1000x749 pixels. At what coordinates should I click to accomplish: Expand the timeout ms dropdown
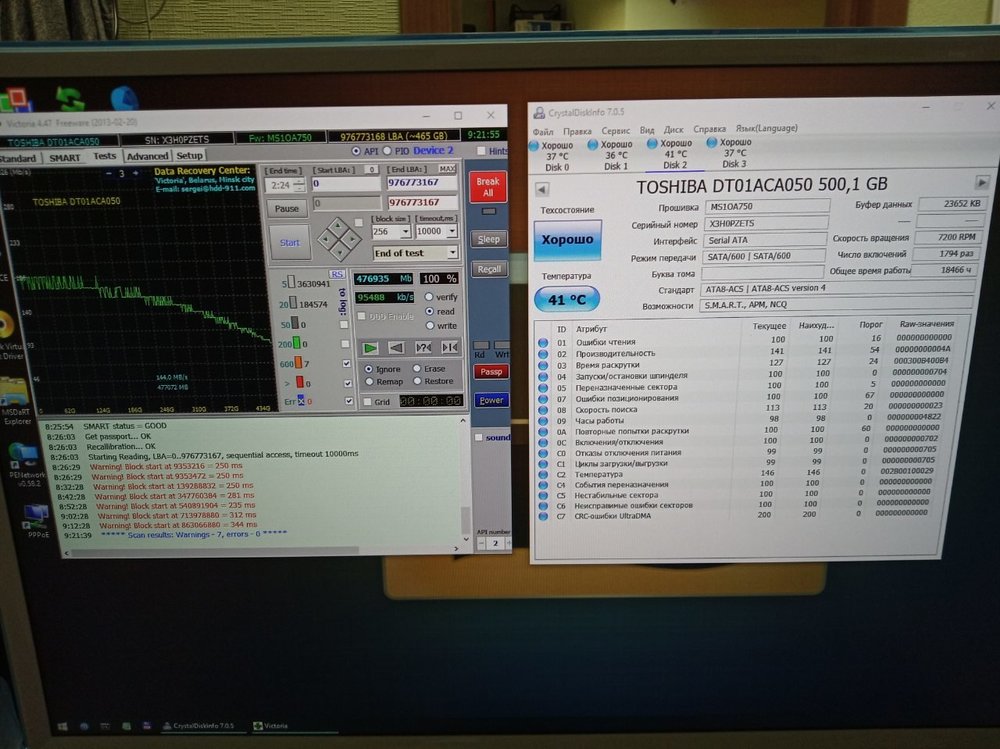(x=450, y=231)
